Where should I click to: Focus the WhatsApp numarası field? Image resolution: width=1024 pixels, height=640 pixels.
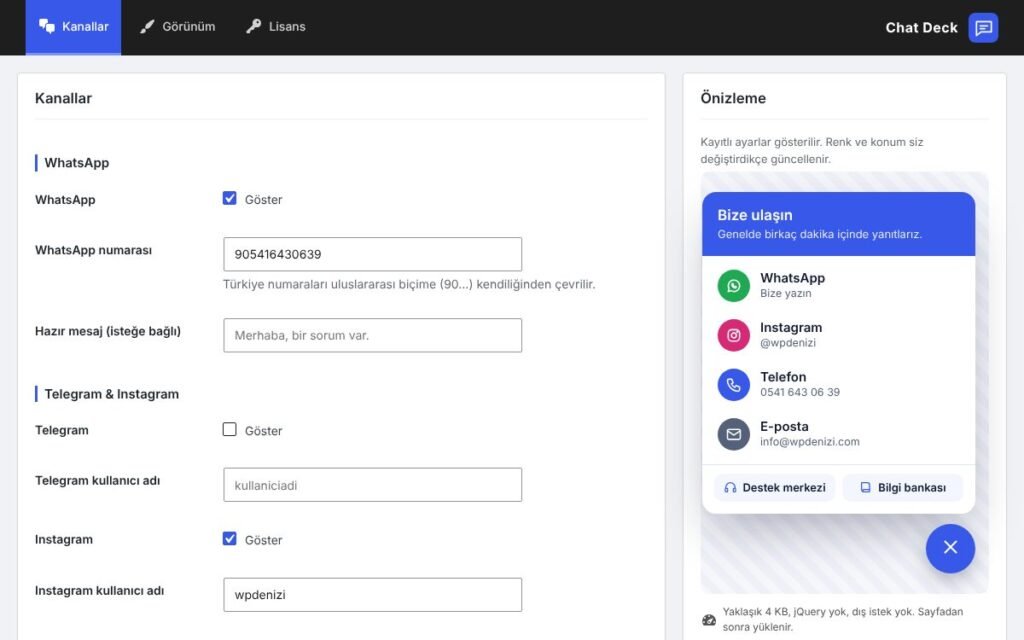coord(372,254)
